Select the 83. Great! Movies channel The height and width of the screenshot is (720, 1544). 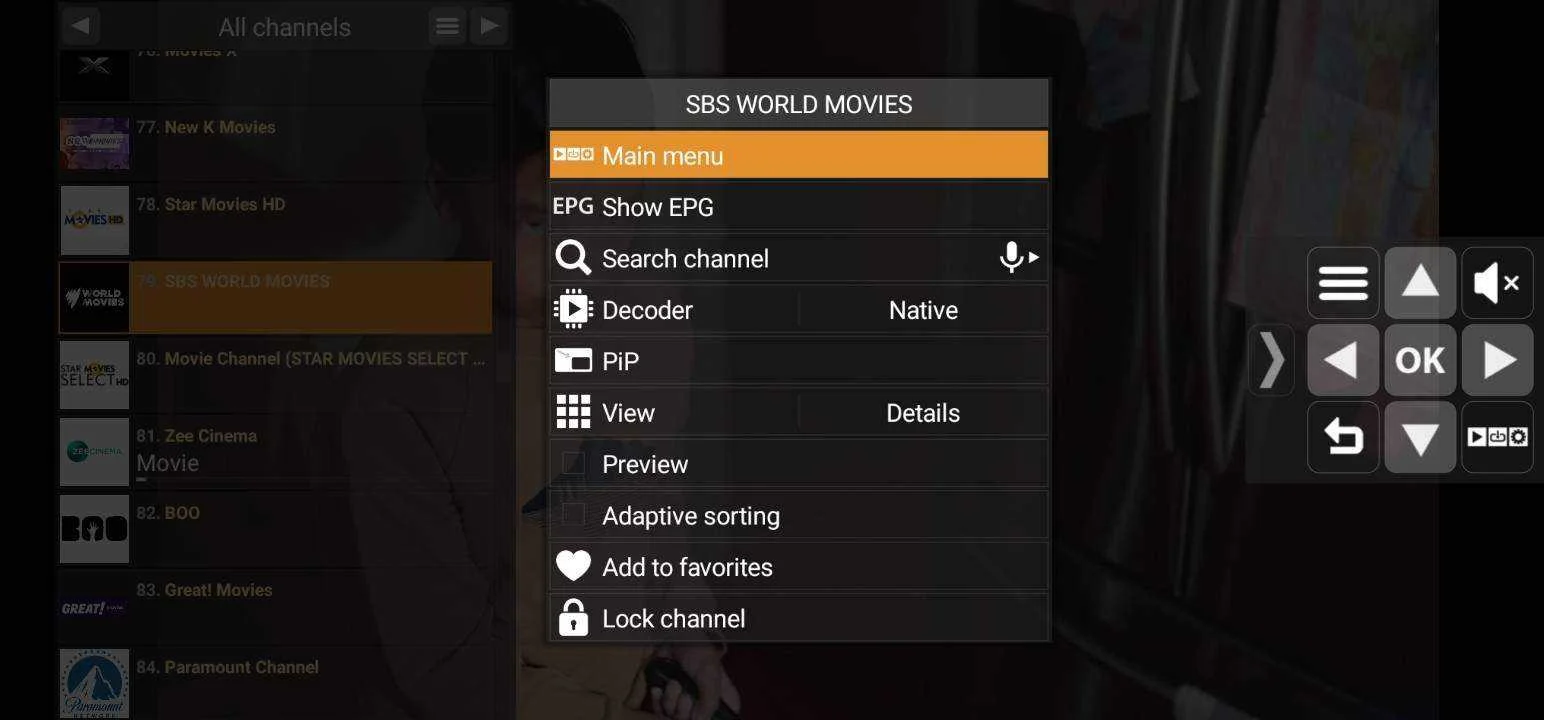[x=275, y=605]
